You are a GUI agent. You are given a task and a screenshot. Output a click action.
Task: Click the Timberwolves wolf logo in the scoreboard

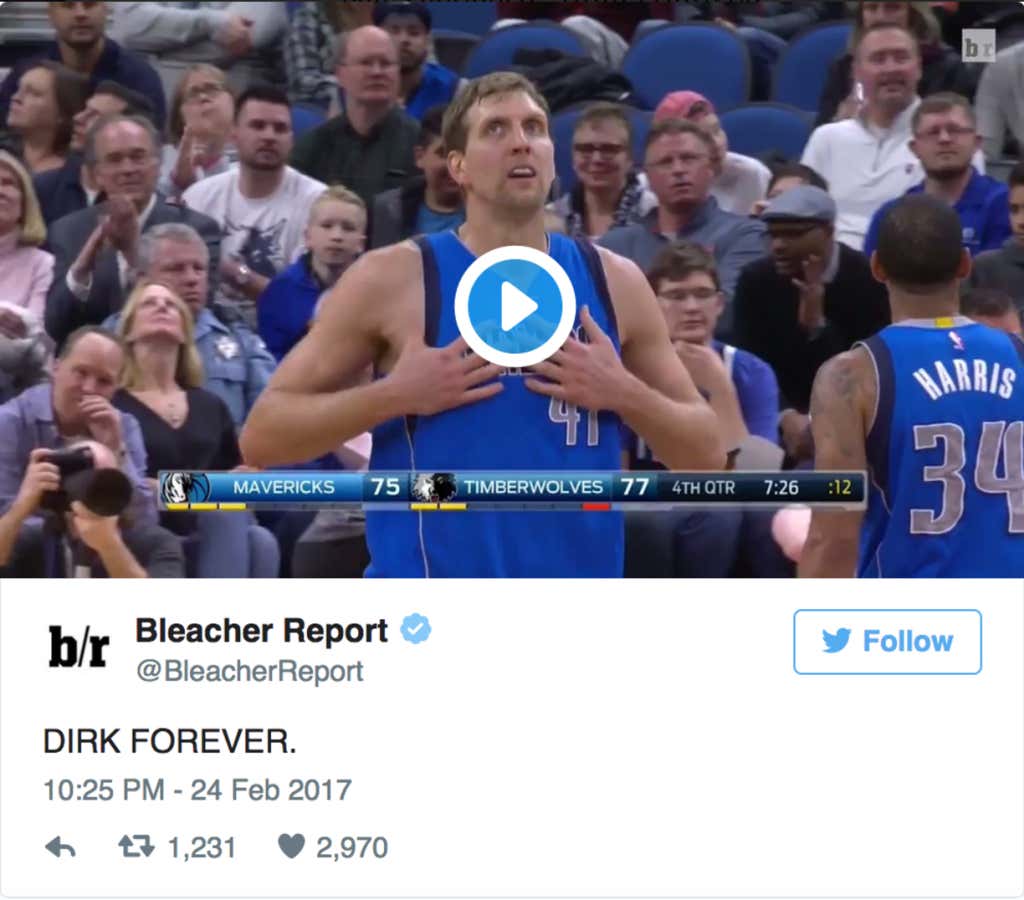(x=434, y=488)
